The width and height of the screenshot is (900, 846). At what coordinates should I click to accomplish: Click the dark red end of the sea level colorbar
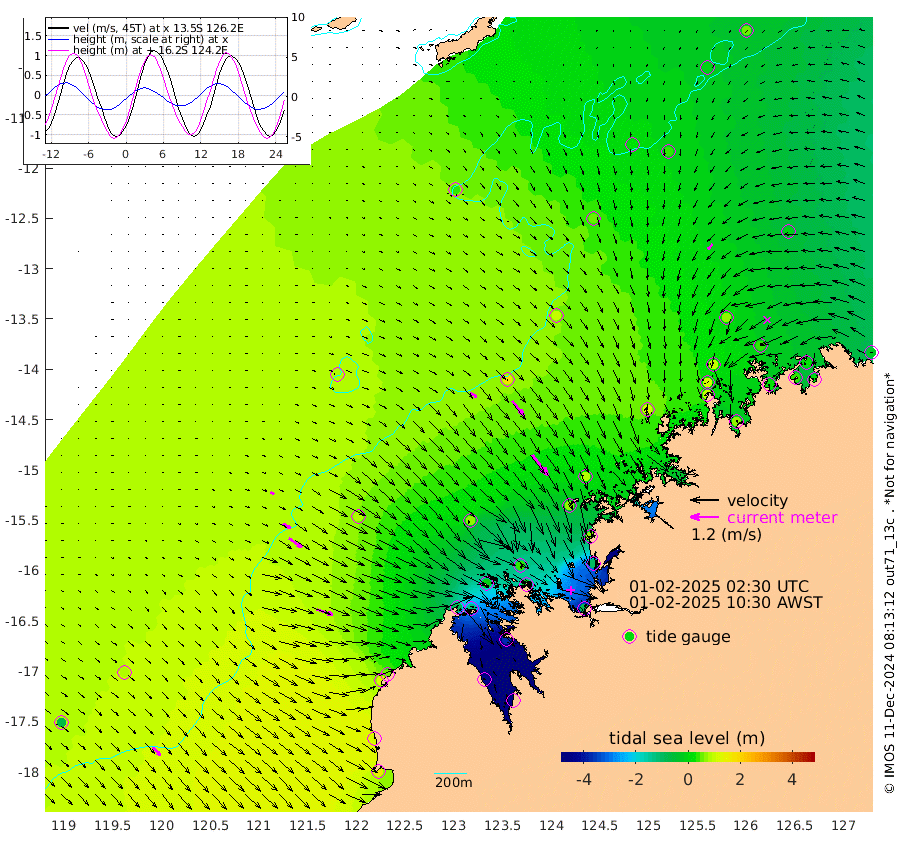(810, 756)
